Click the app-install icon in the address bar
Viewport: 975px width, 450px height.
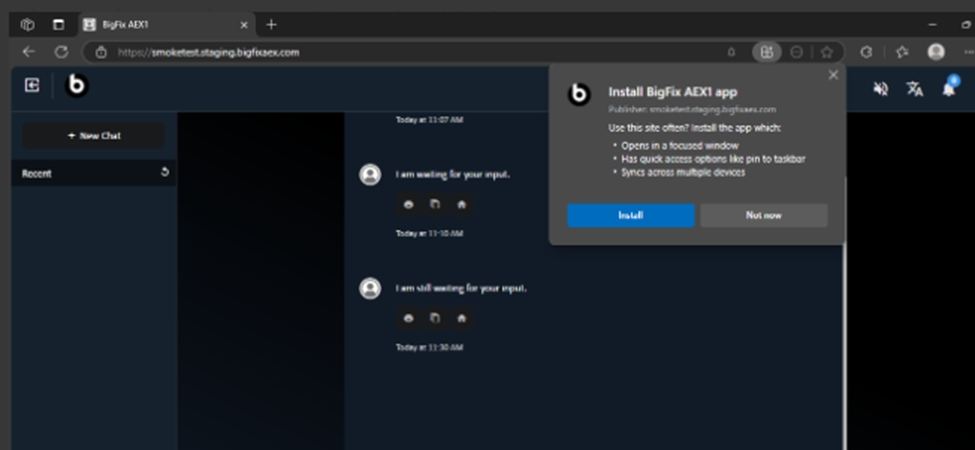point(767,52)
